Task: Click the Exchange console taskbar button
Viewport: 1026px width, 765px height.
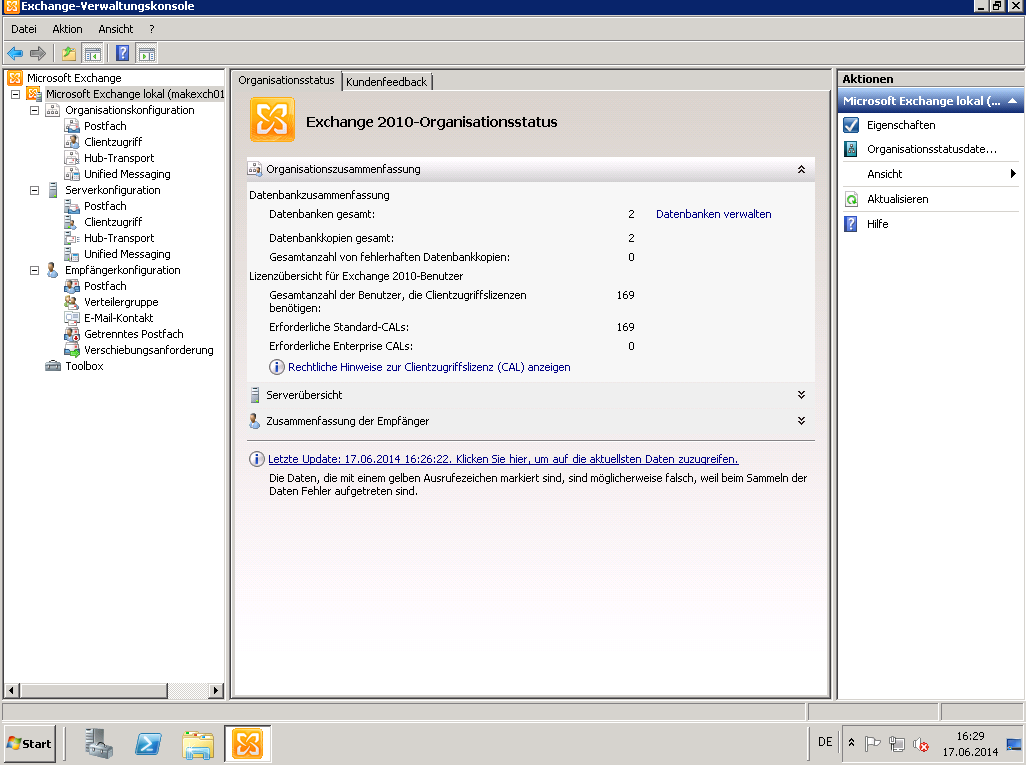Action: (x=247, y=744)
